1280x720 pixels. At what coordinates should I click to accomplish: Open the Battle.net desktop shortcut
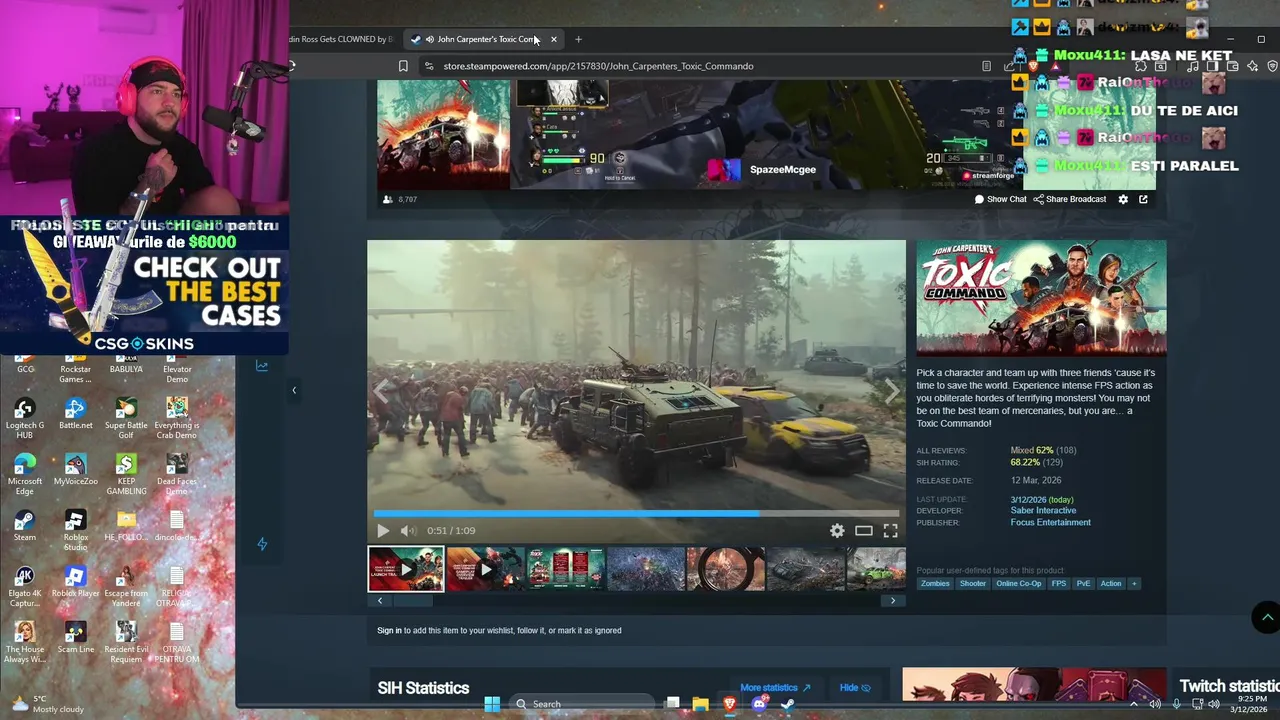coord(75,414)
